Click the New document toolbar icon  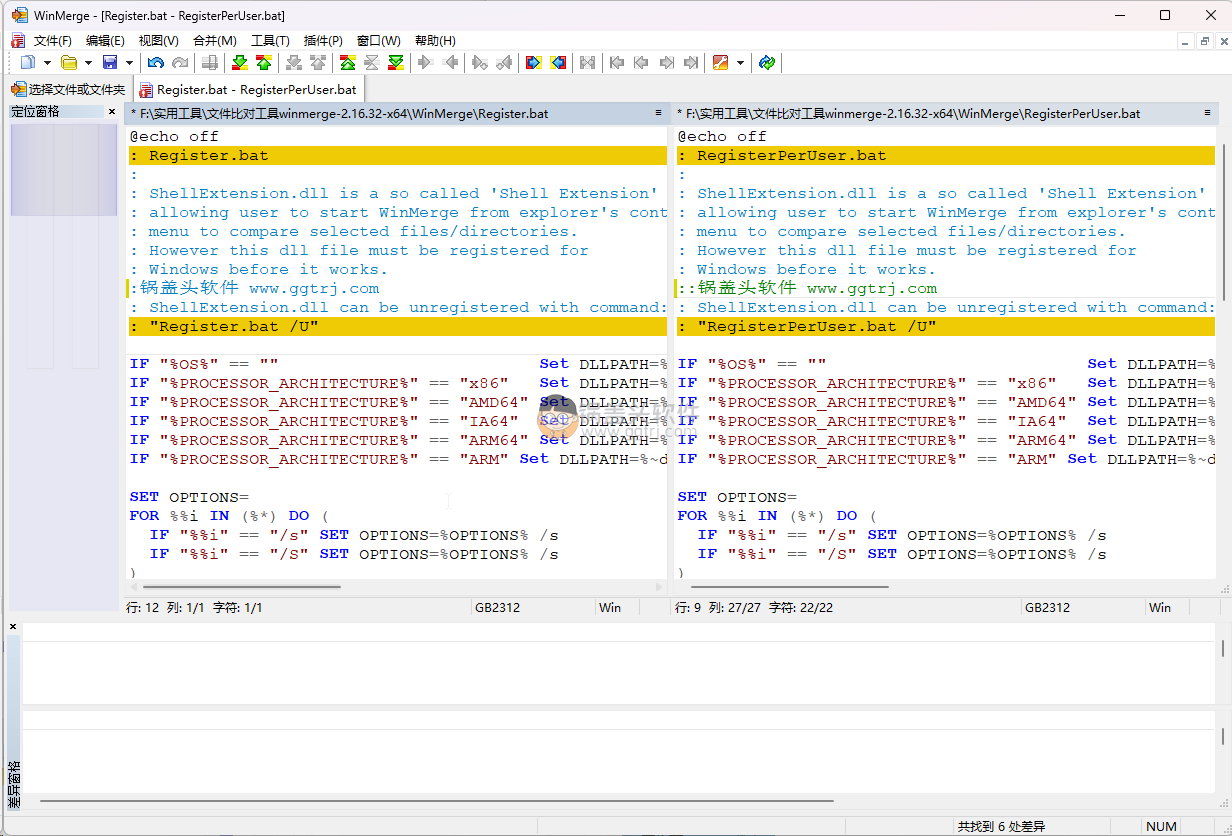28,62
